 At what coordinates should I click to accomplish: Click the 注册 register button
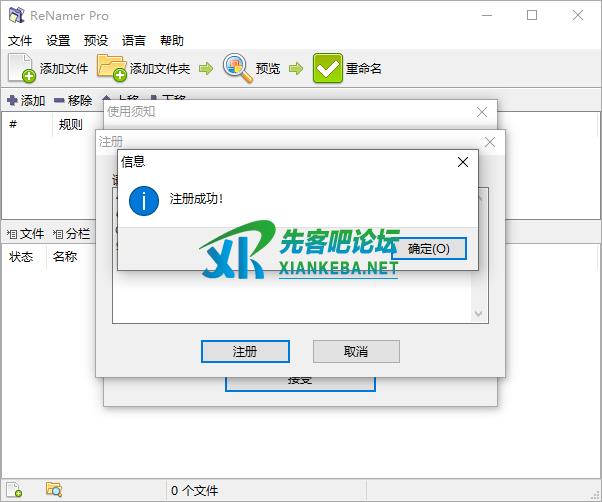pyautogui.click(x=245, y=351)
